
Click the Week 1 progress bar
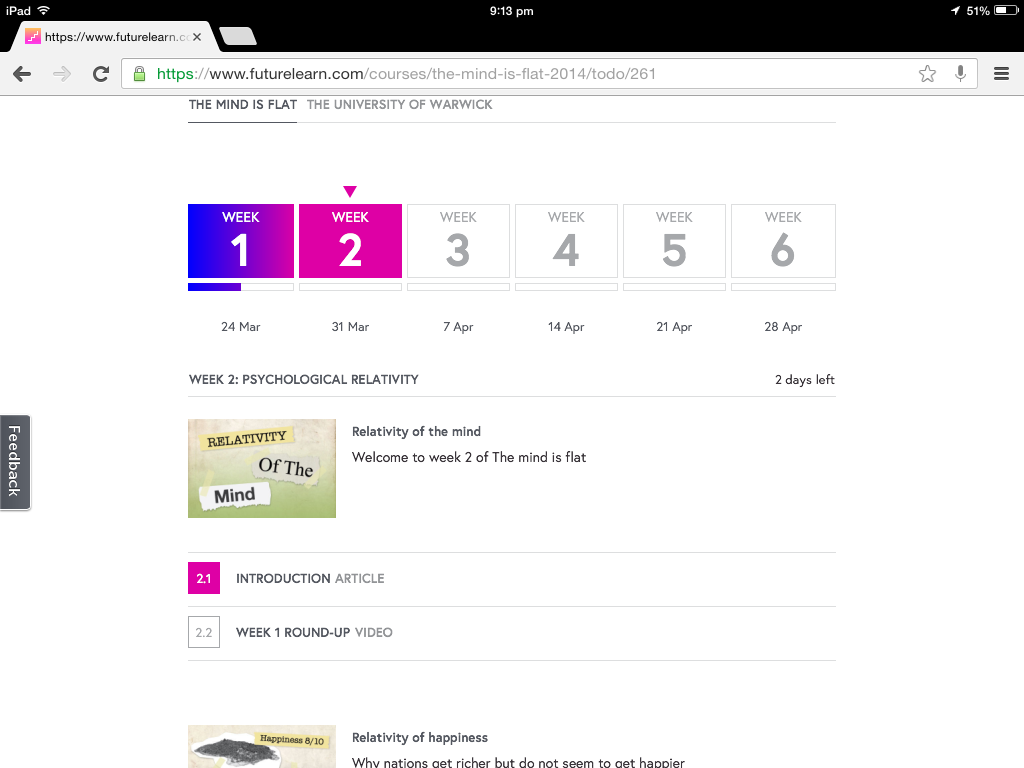241,287
